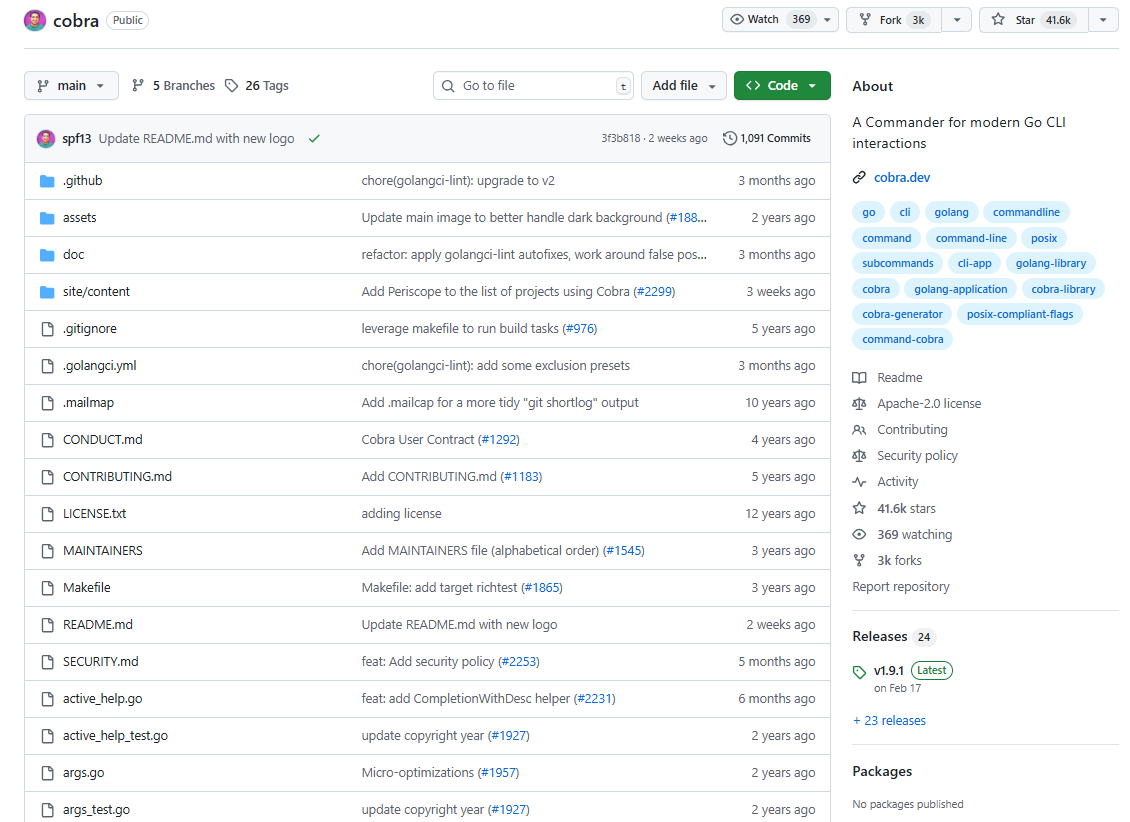The height and width of the screenshot is (822, 1130).
Task: Click the magnifier icon in Go to file
Action: pyautogui.click(x=448, y=86)
